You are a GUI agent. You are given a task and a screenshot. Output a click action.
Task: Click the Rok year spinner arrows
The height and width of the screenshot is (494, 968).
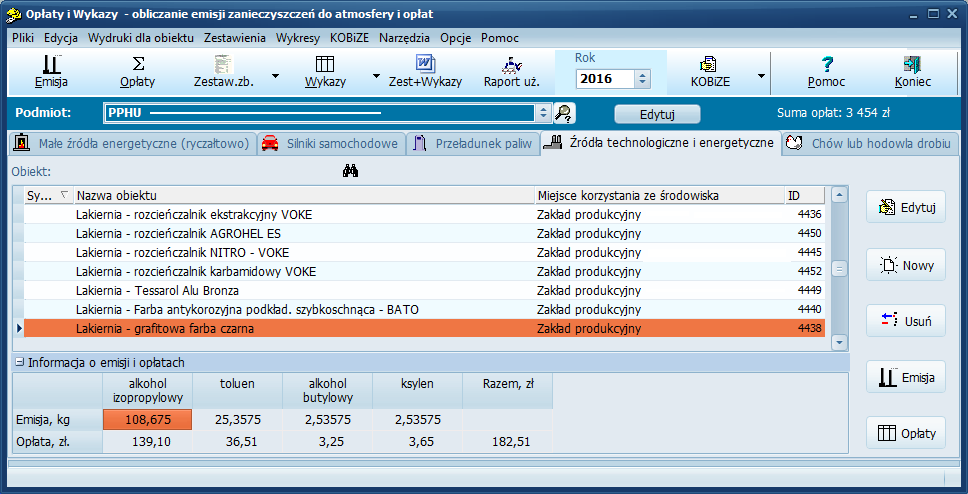pyautogui.click(x=643, y=79)
